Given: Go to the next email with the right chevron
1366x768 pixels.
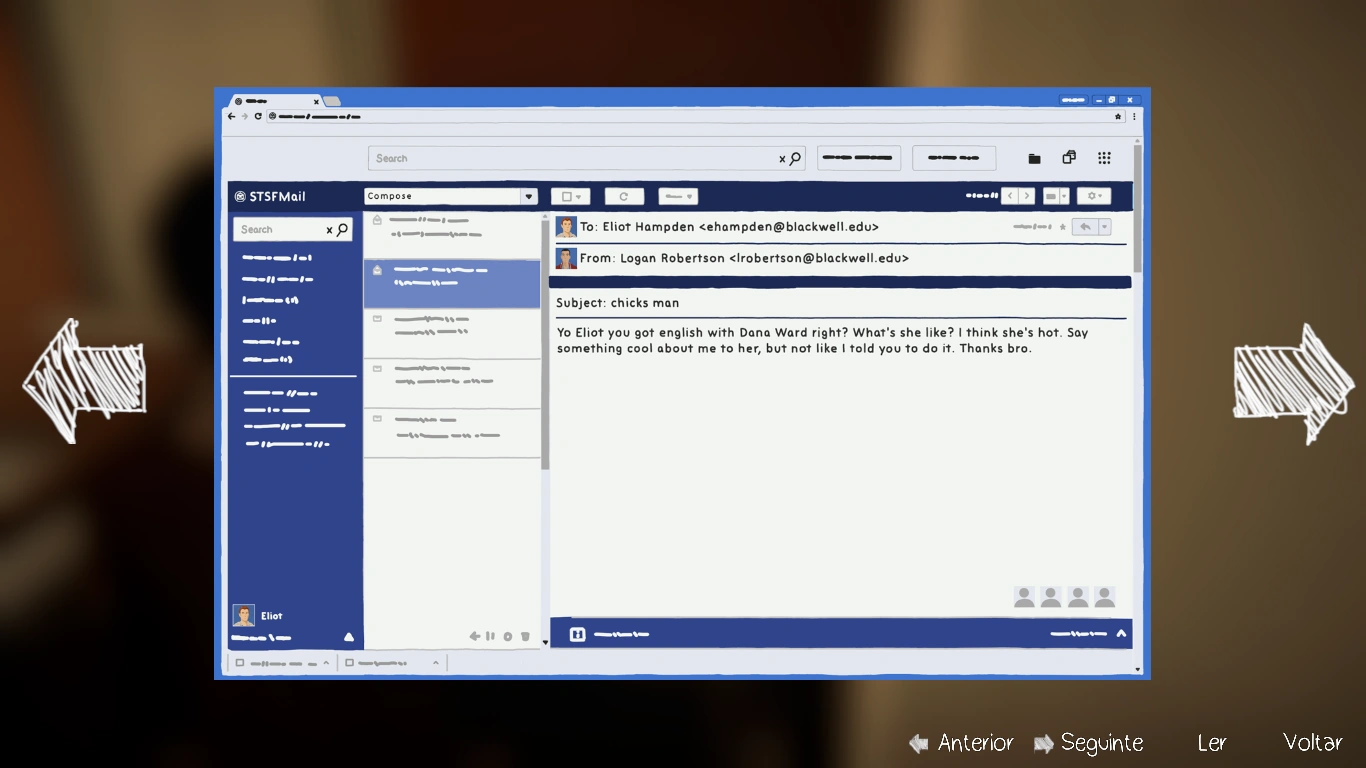Looking at the screenshot, I should click(1028, 196).
